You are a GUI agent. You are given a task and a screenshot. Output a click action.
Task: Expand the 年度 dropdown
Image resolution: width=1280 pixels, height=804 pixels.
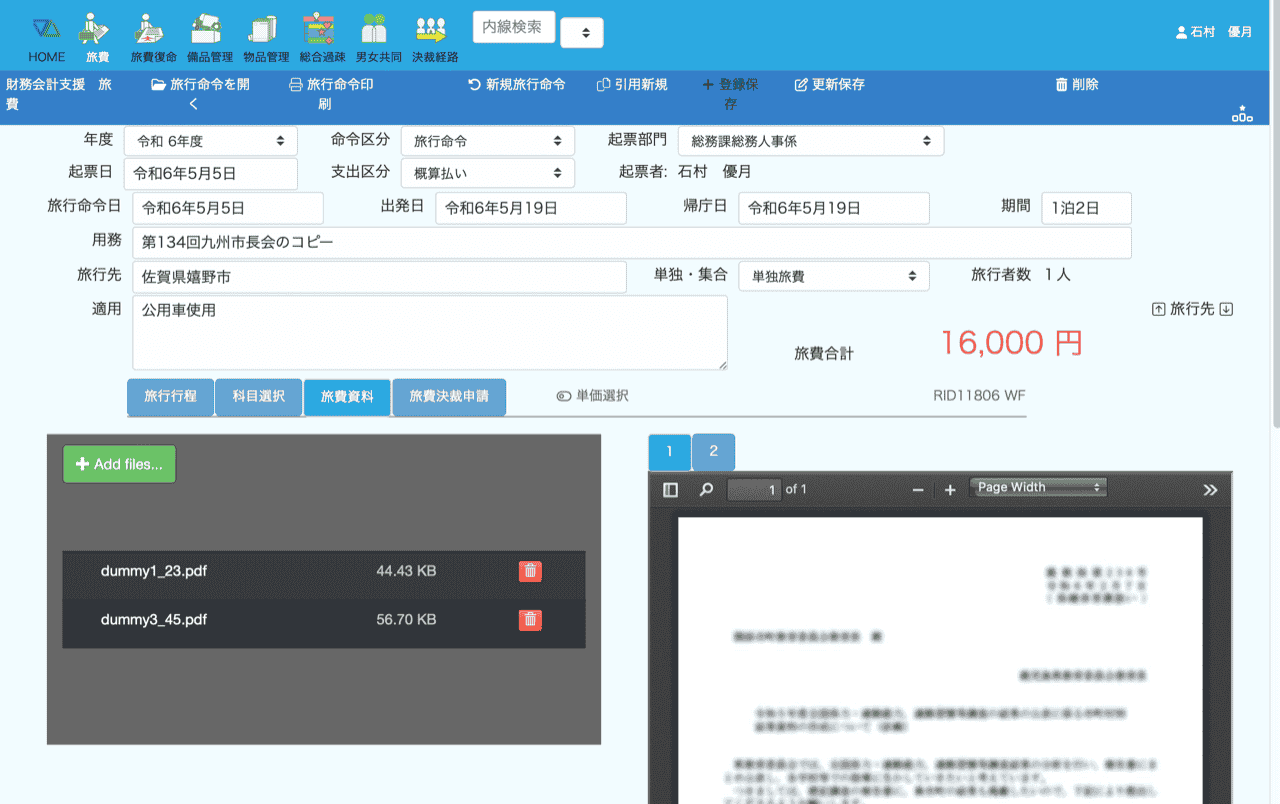210,142
